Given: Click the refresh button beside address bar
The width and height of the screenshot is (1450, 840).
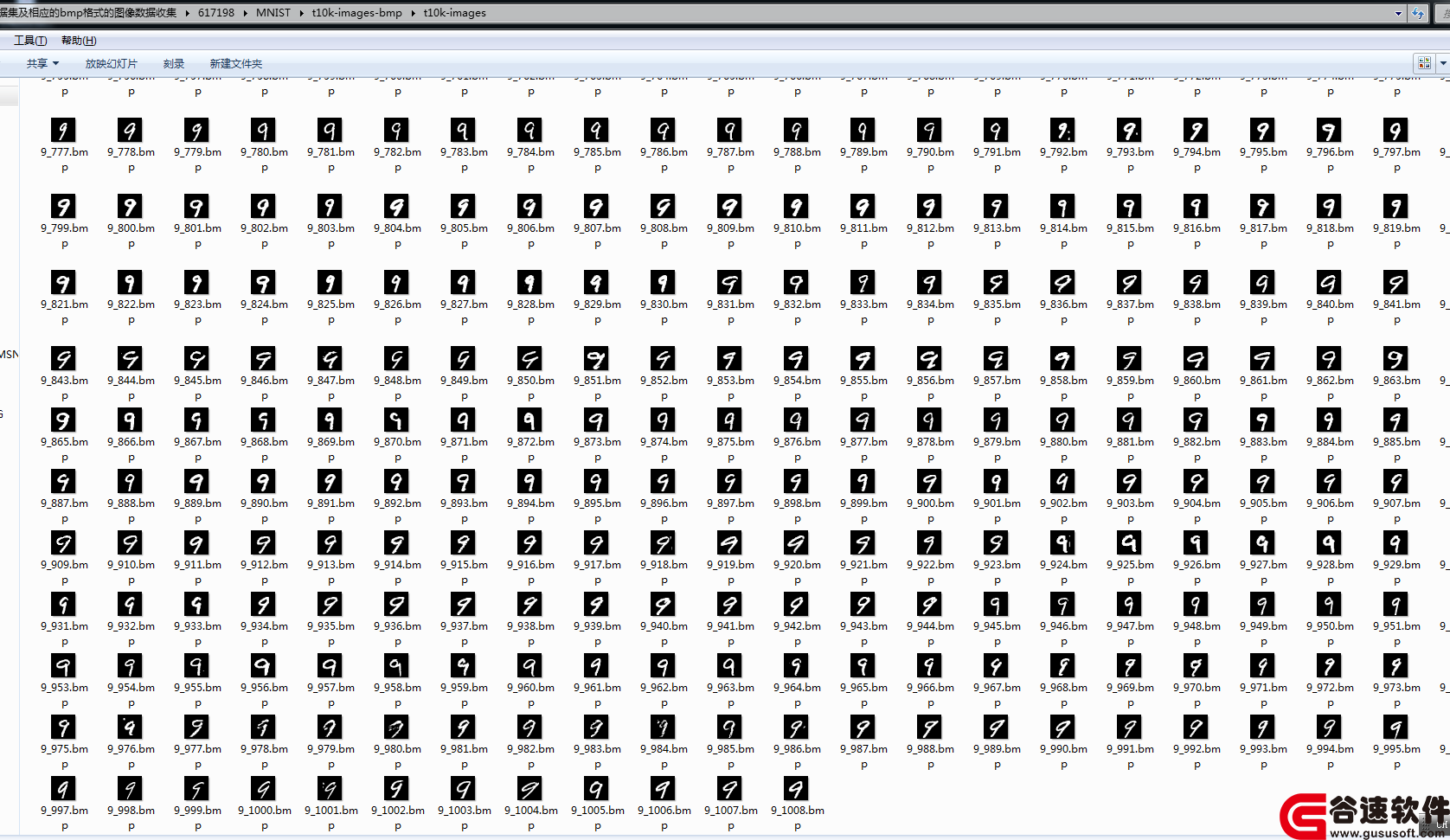Looking at the screenshot, I should coord(1418,13).
